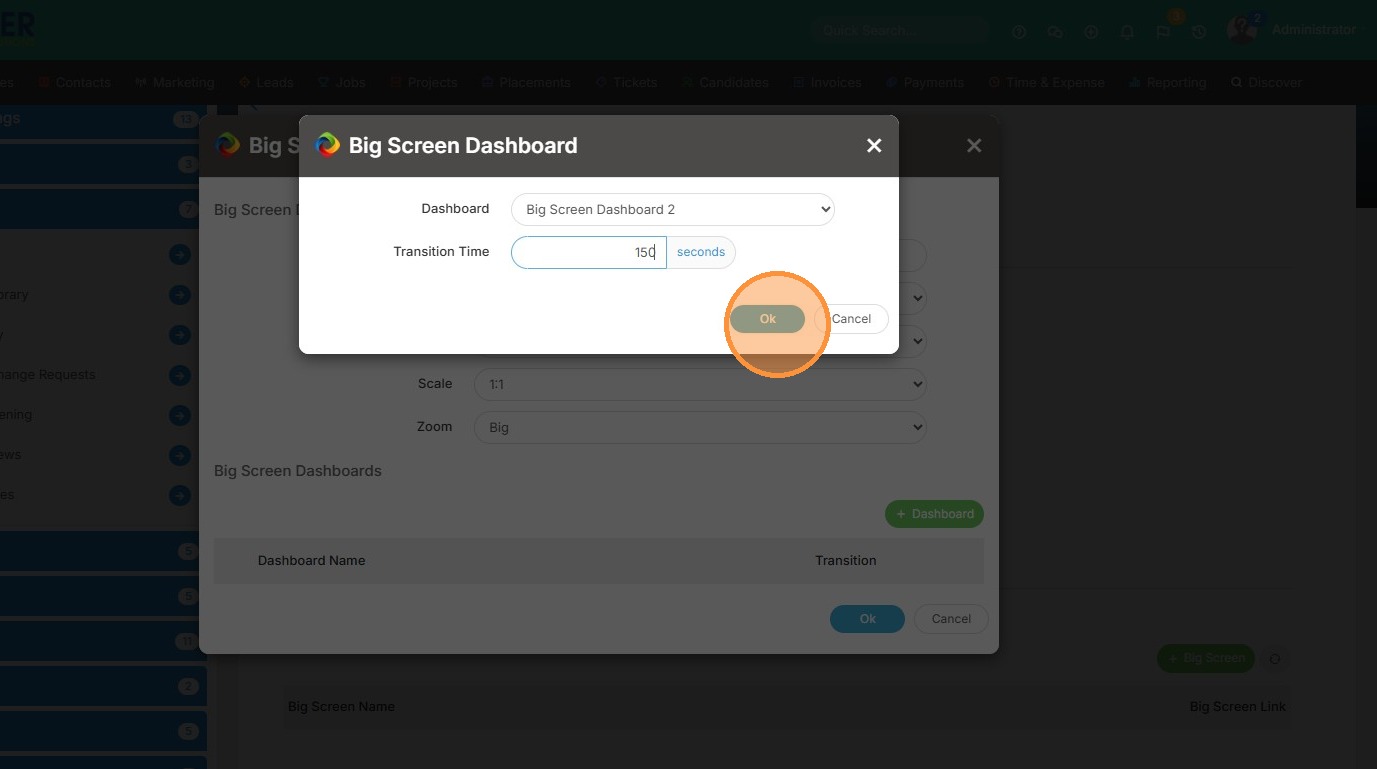Click the Administrator user avatar
This screenshot has width=1377, height=769.
tap(1242, 30)
